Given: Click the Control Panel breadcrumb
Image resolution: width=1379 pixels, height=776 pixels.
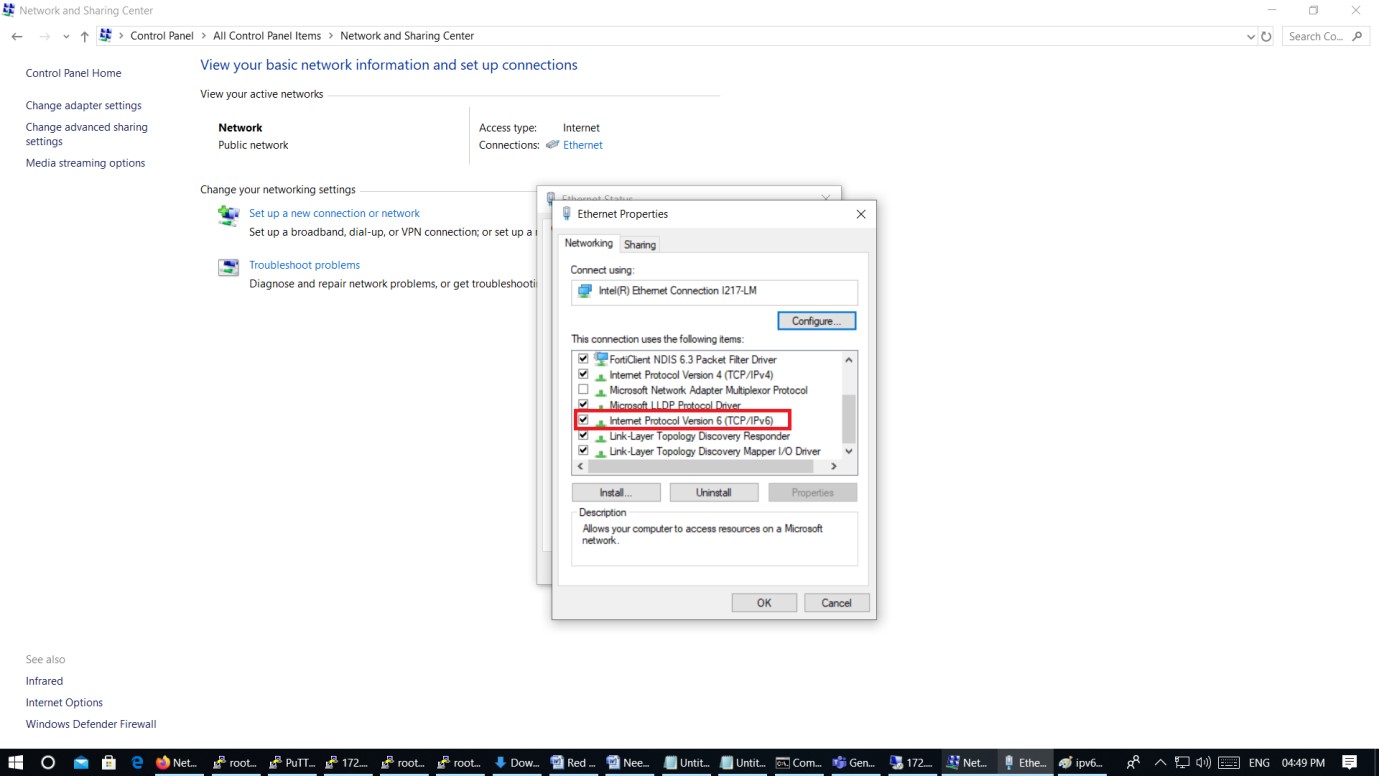Looking at the screenshot, I should 162,36.
